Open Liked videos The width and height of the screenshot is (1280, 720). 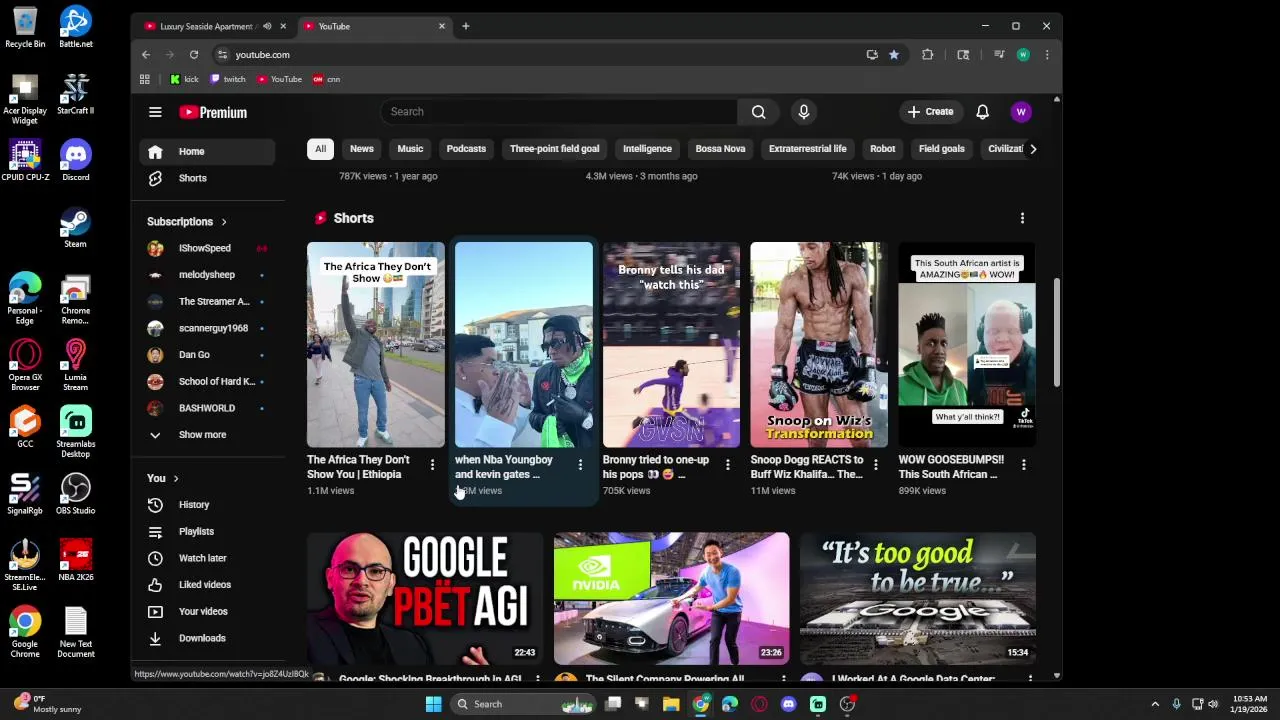(207, 585)
